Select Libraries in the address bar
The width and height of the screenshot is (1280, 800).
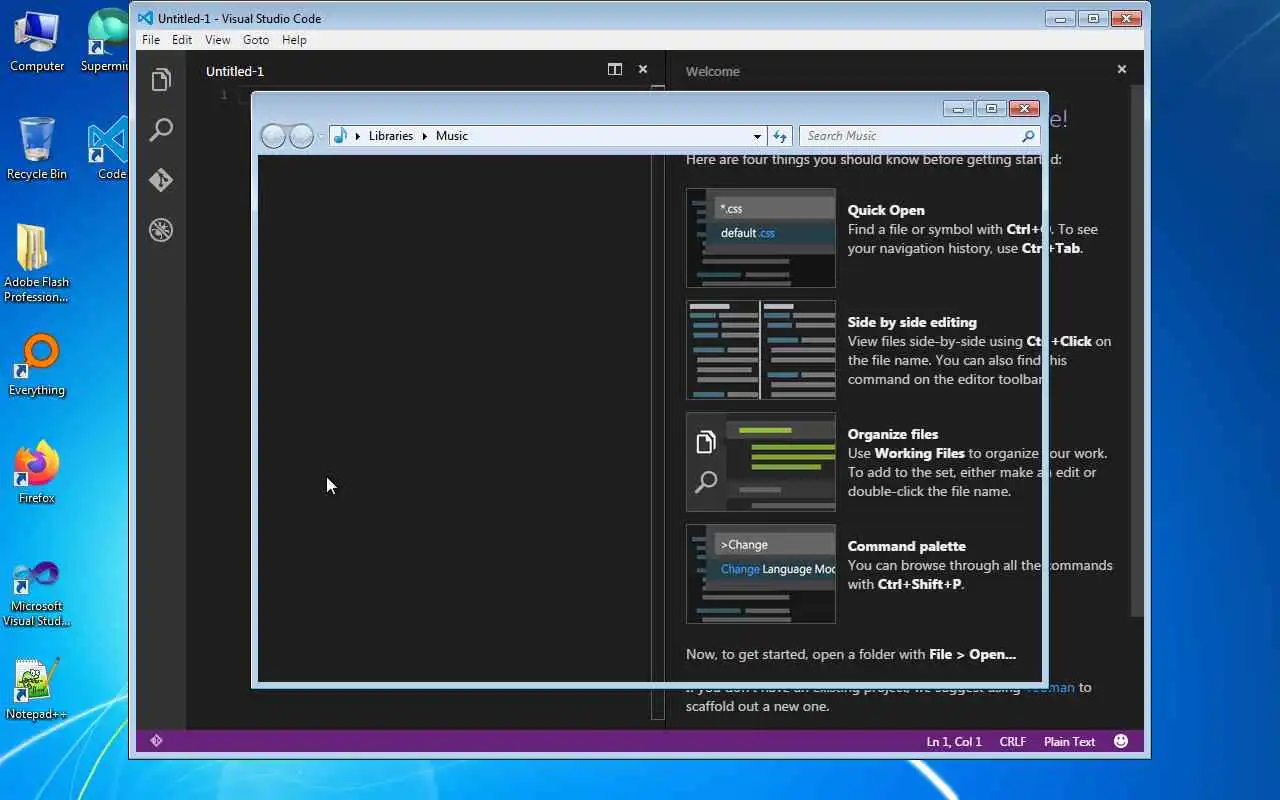390,136
